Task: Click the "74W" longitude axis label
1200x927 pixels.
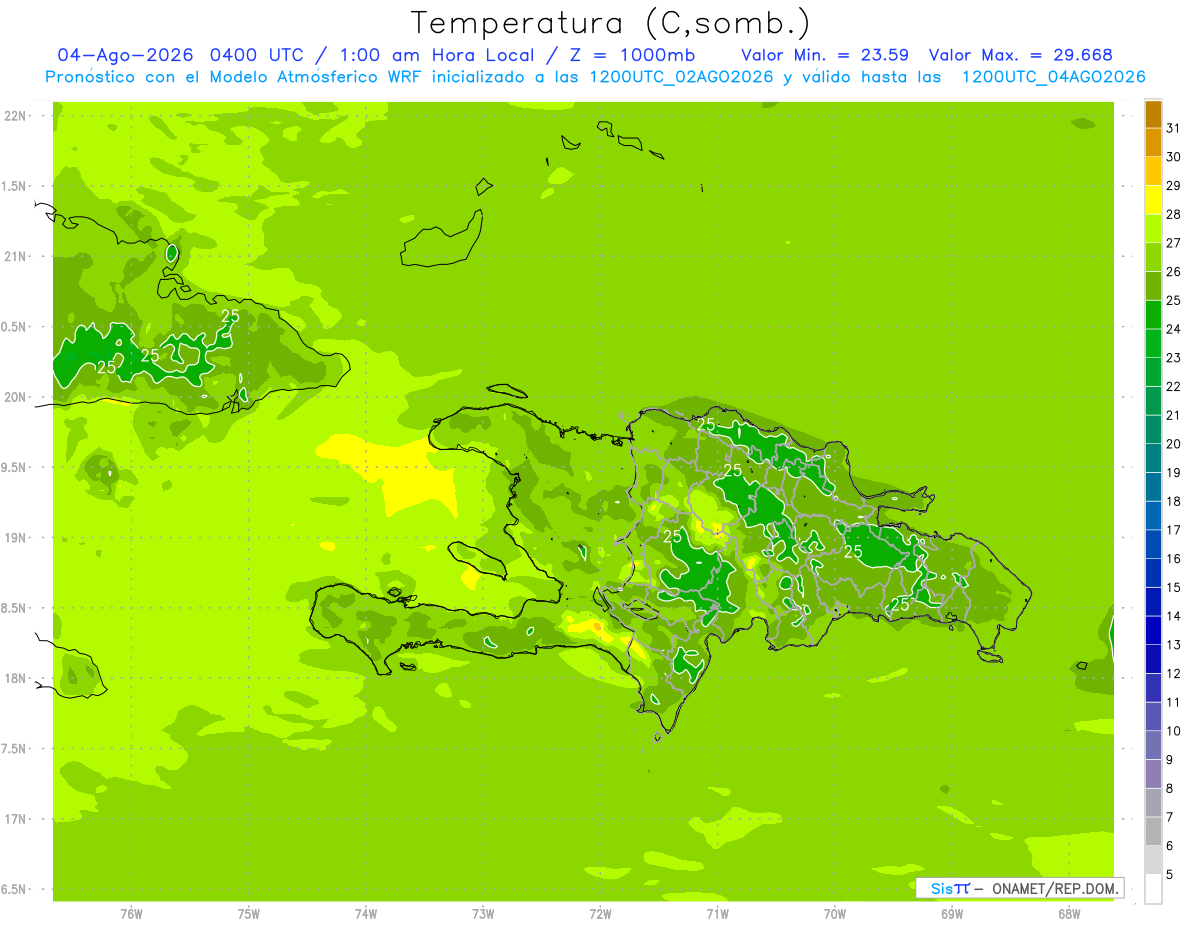Action: (366, 914)
